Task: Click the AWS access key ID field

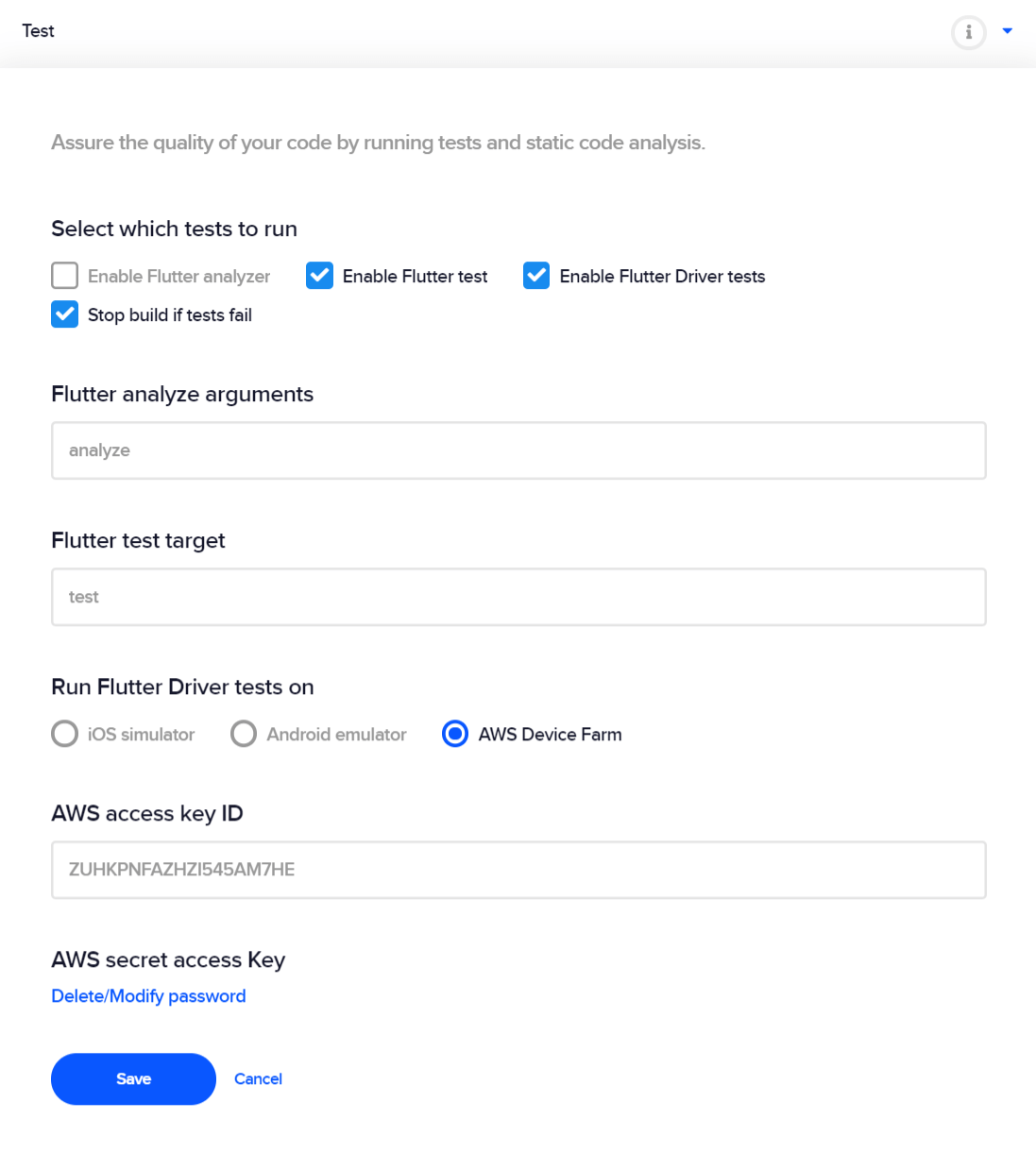Action: [x=518, y=869]
